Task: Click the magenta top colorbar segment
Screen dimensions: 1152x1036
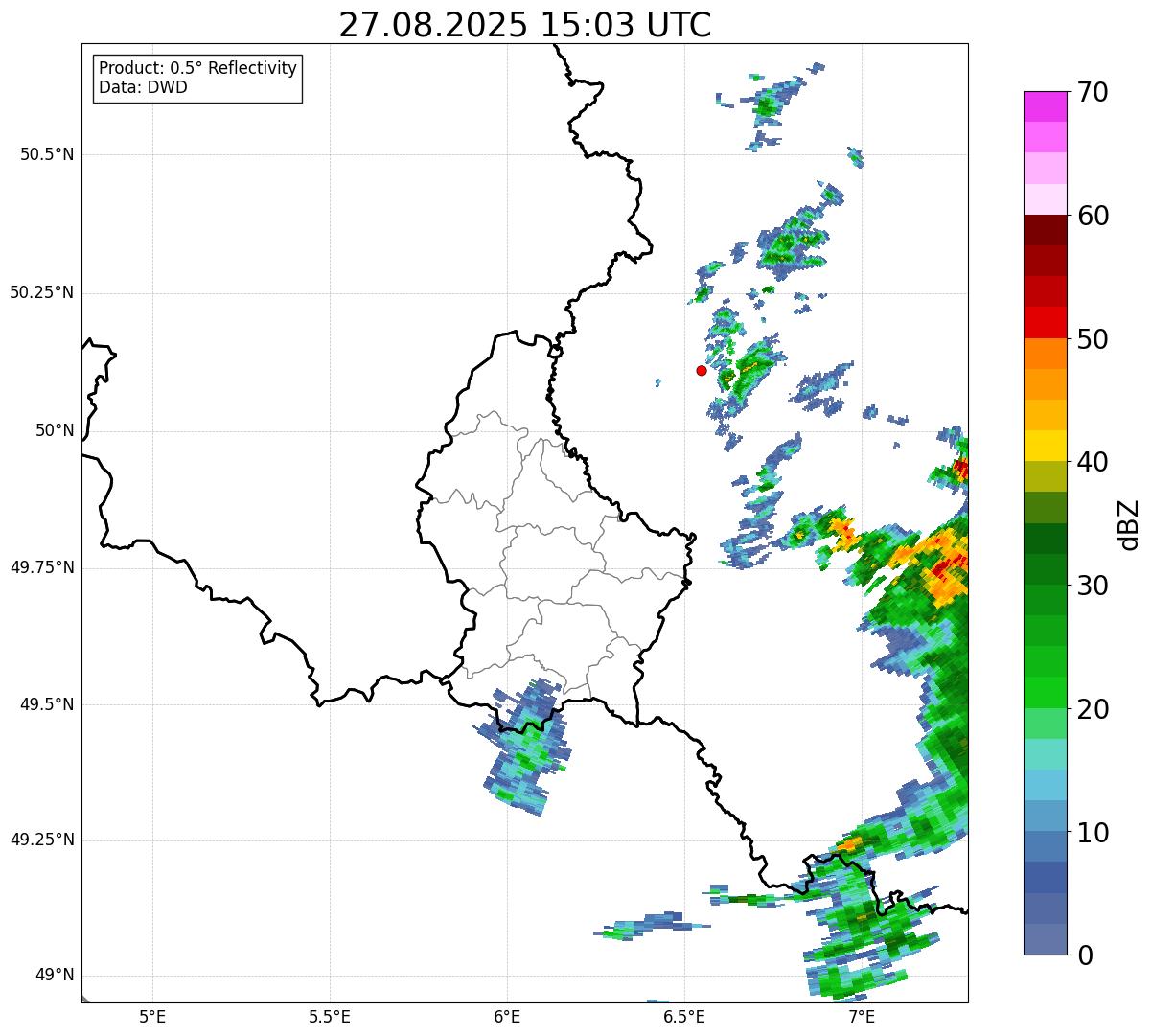Action: point(1045,106)
